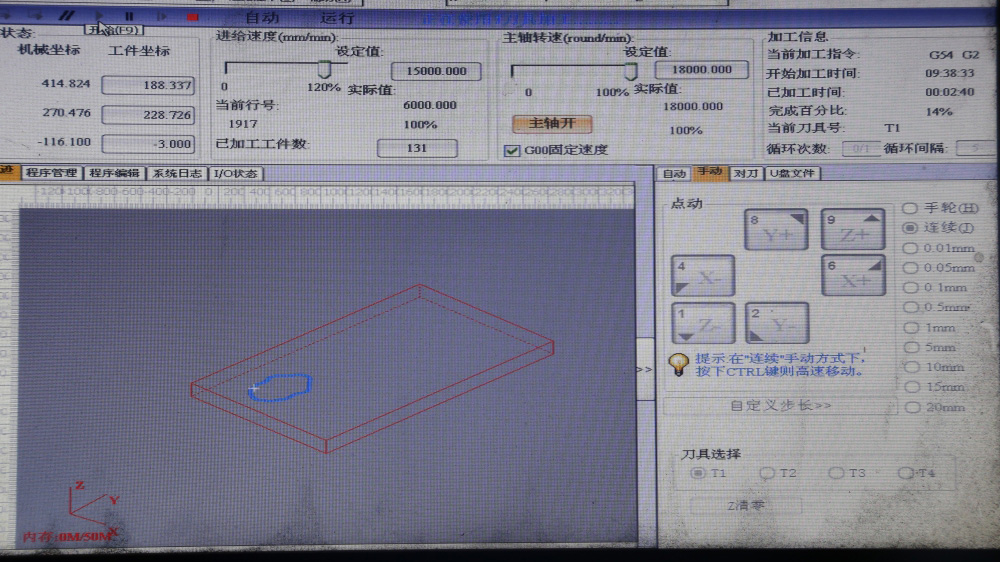1000x562 pixels.
Task: Choose the 0.05mm step radio button
Action: [910, 268]
